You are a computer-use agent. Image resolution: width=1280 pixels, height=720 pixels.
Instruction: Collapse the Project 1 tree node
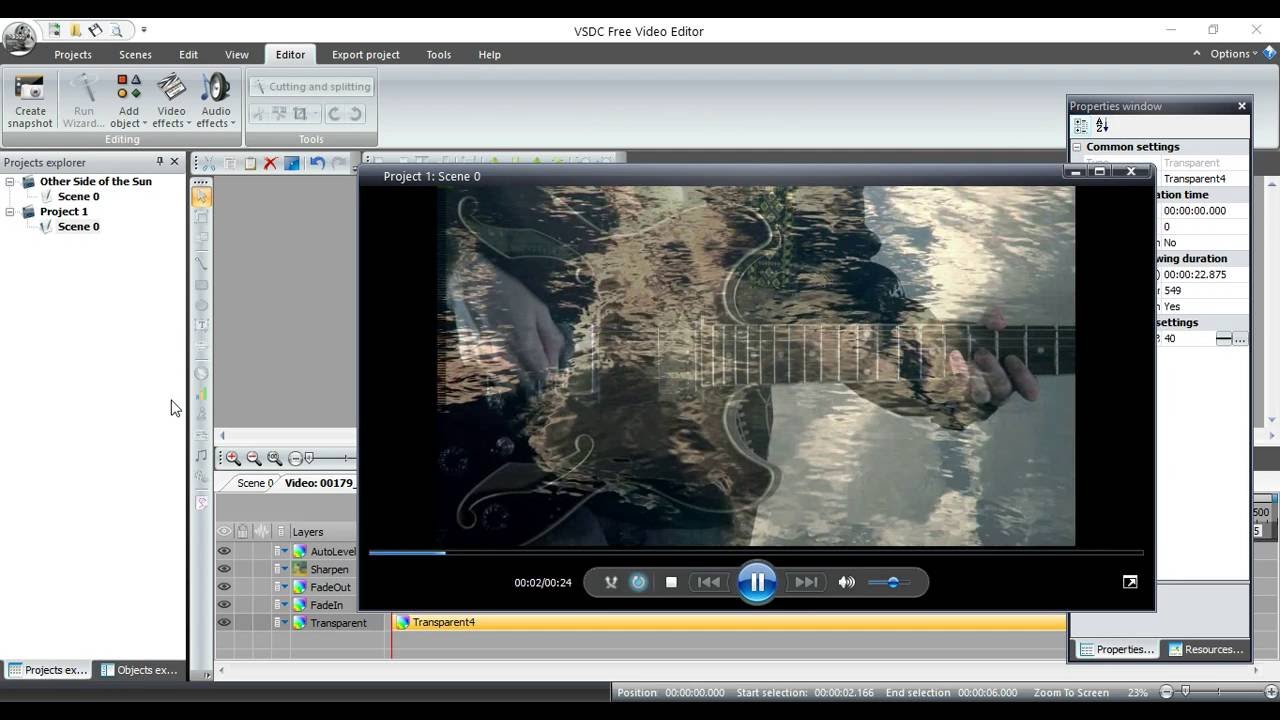tap(11, 212)
